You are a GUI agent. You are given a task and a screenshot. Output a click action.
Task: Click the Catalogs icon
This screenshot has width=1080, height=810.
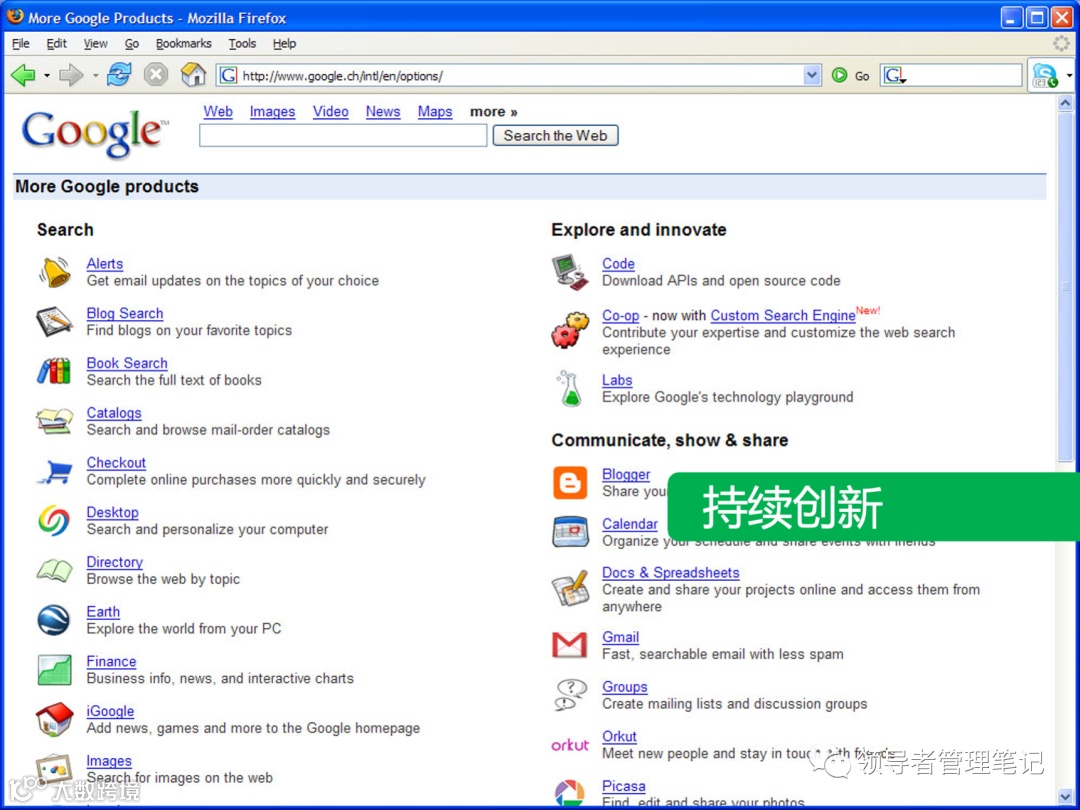pyautogui.click(x=54, y=421)
